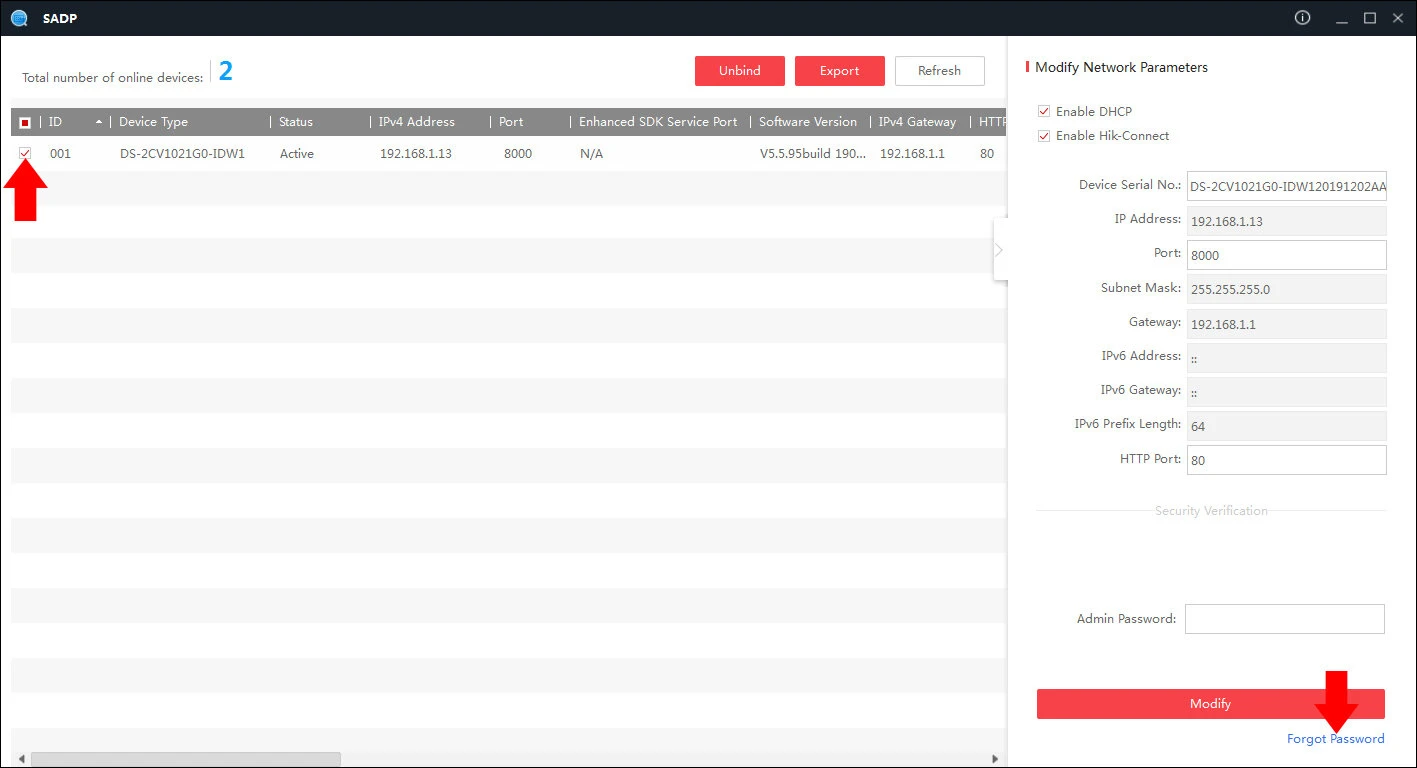Click the SADP application logo icon
This screenshot has width=1417, height=768.
pyautogui.click(x=19, y=18)
